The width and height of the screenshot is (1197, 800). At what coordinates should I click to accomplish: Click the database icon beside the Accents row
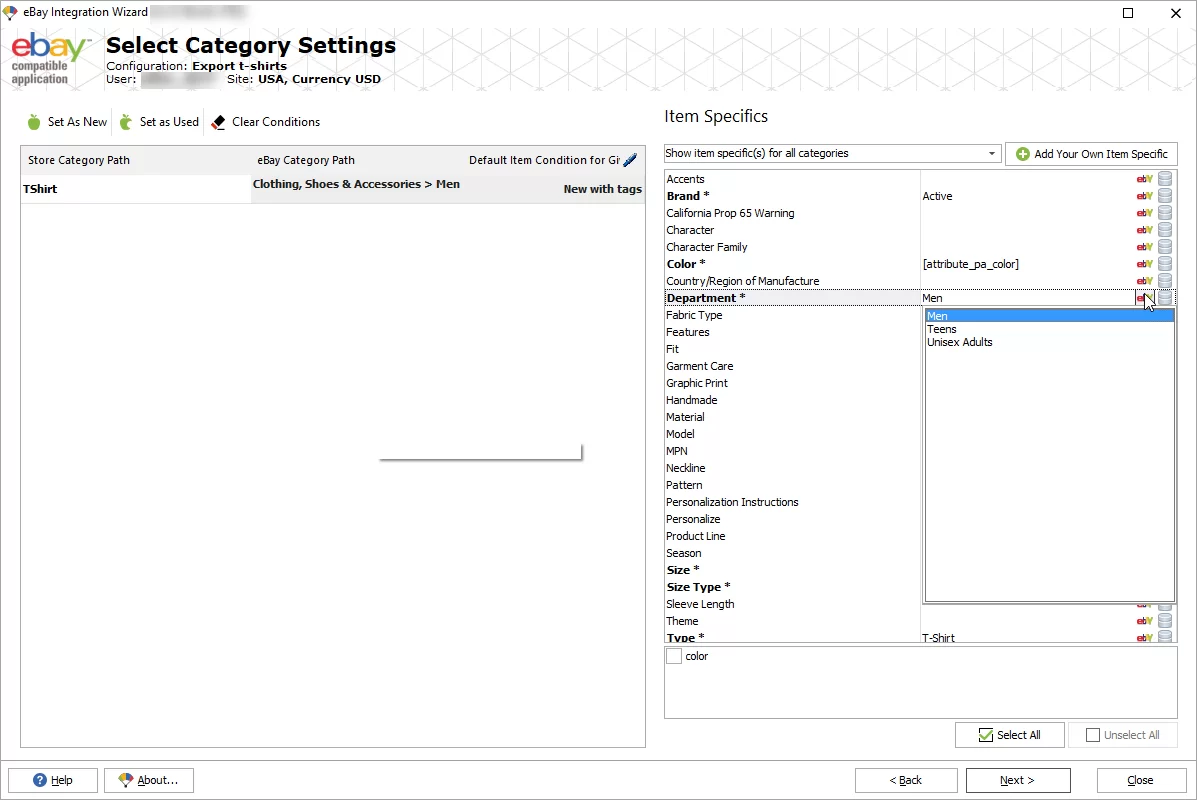[x=1163, y=178]
